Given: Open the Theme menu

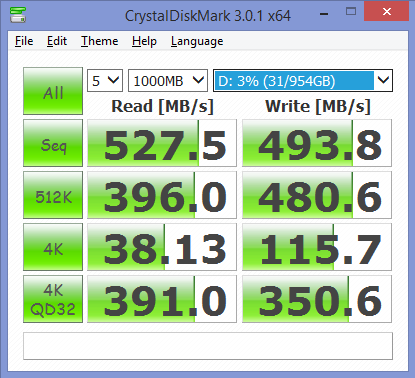Looking at the screenshot, I should pyautogui.click(x=100, y=41).
